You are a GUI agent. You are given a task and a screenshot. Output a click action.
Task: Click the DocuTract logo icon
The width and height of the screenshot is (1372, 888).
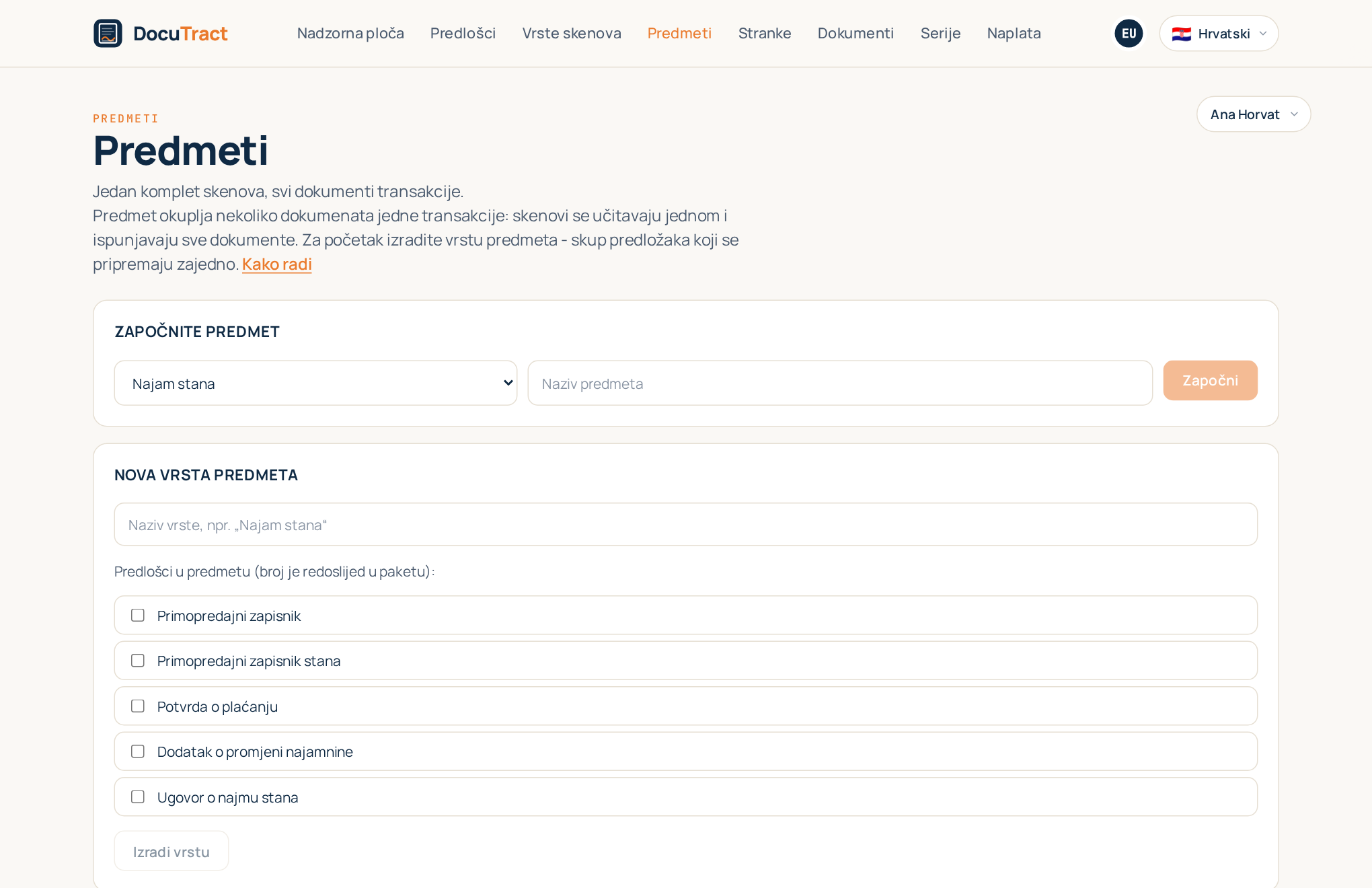click(x=108, y=33)
